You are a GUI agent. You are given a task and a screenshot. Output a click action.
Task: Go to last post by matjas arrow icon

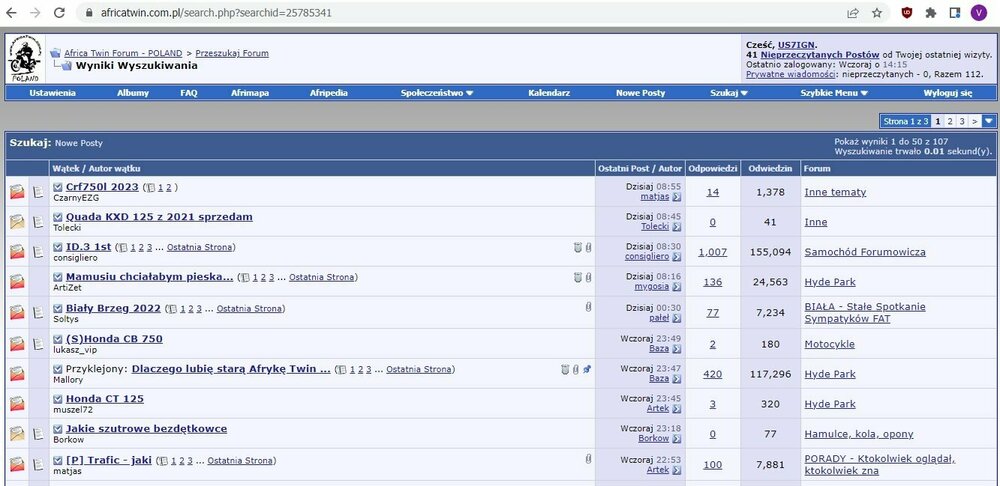coord(676,197)
